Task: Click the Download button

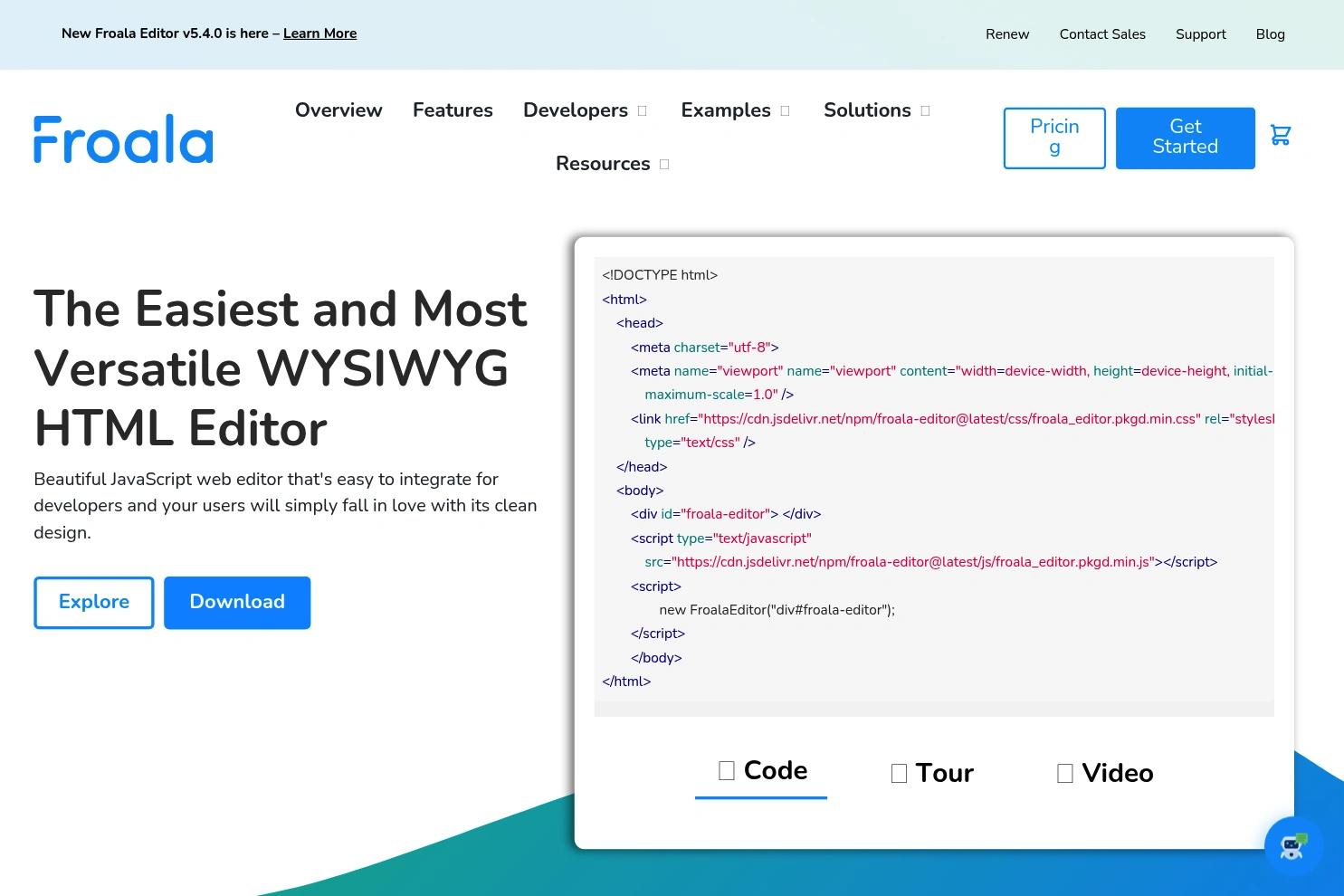Action: pos(237,603)
